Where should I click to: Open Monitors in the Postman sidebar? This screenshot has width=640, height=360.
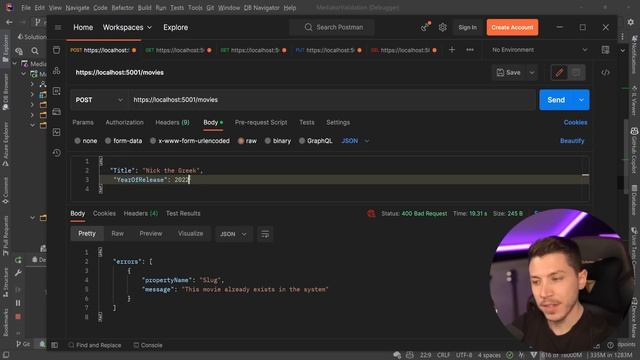pos(56,132)
